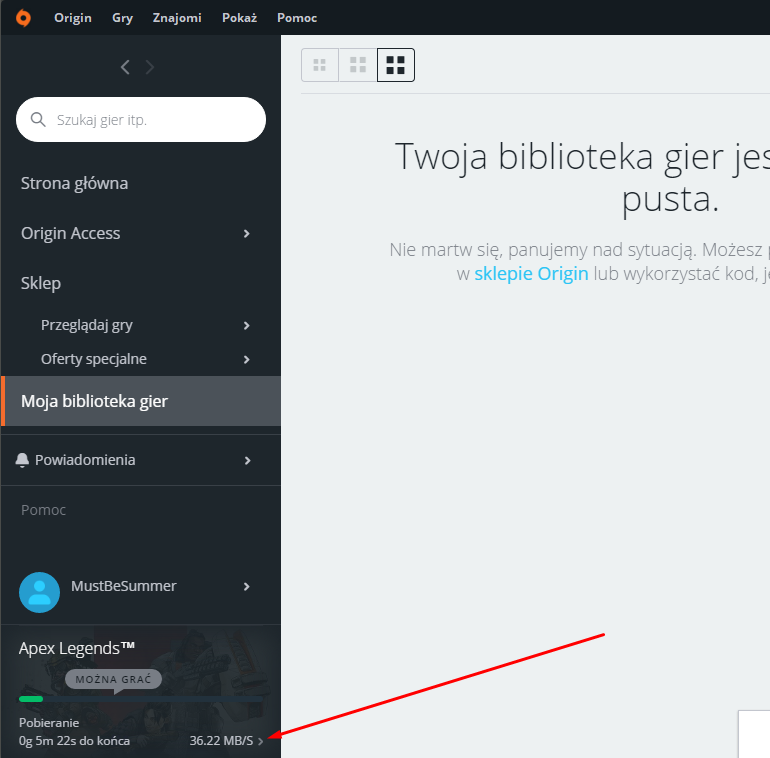Open Powiadomienia
The image size is (770, 758).
[x=85, y=460]
